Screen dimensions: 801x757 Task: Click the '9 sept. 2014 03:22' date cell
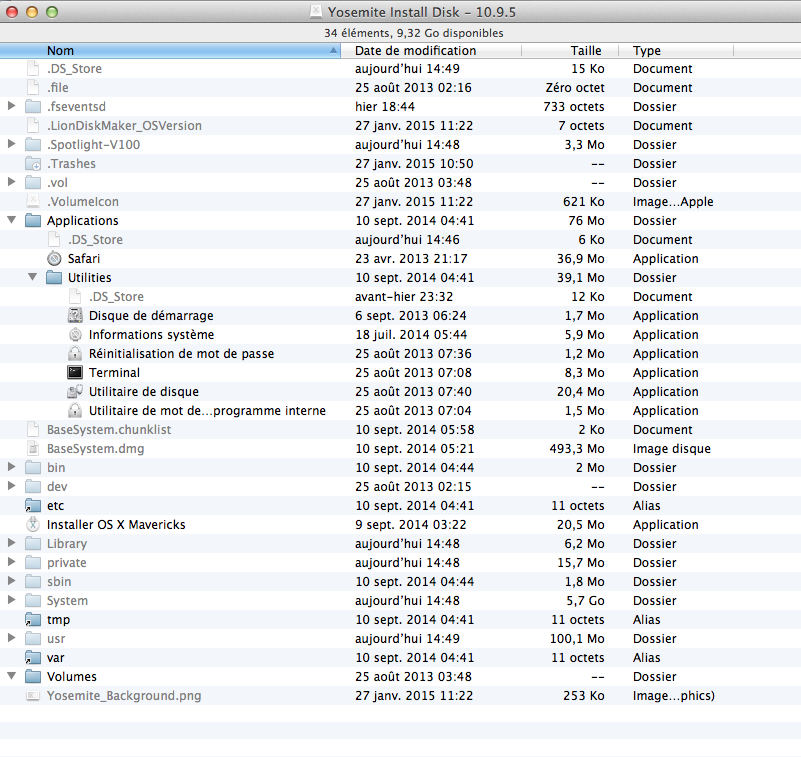pos(411,525)
